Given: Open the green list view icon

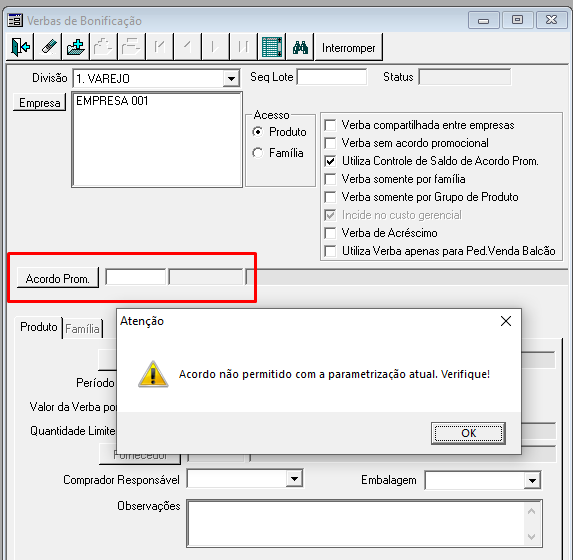Looking at the screenshot, I should 272,47.
